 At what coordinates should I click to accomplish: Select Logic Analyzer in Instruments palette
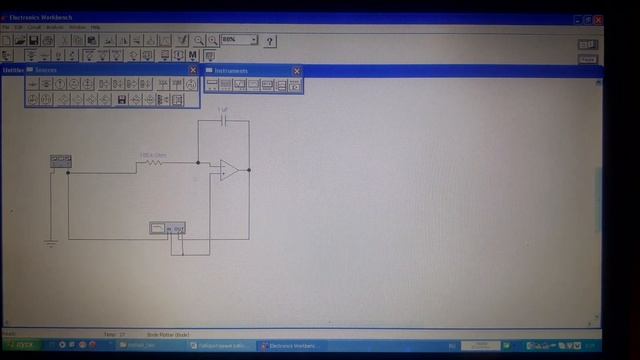[281, 85]
